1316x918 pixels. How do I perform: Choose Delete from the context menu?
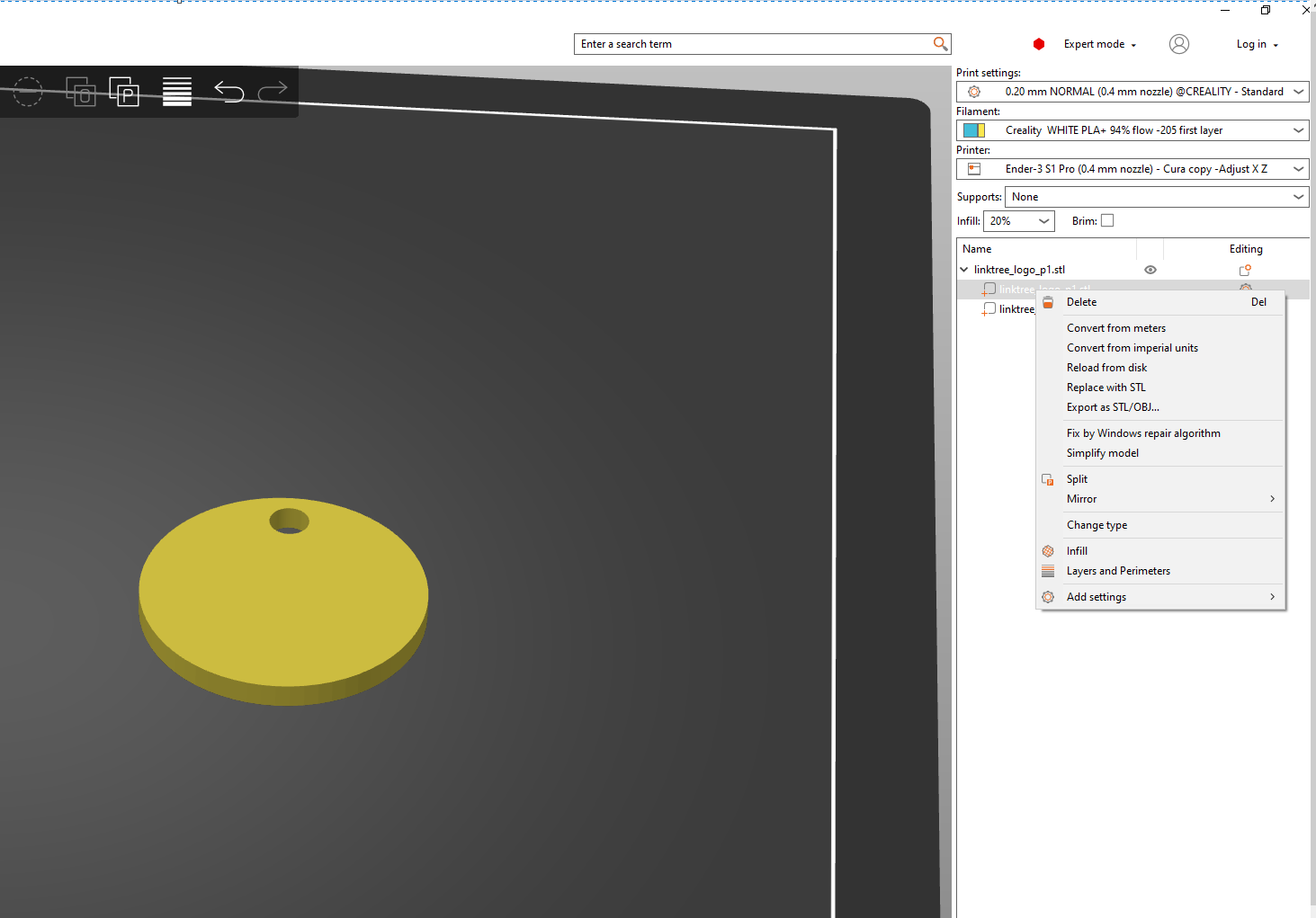tap(1160, 302)
